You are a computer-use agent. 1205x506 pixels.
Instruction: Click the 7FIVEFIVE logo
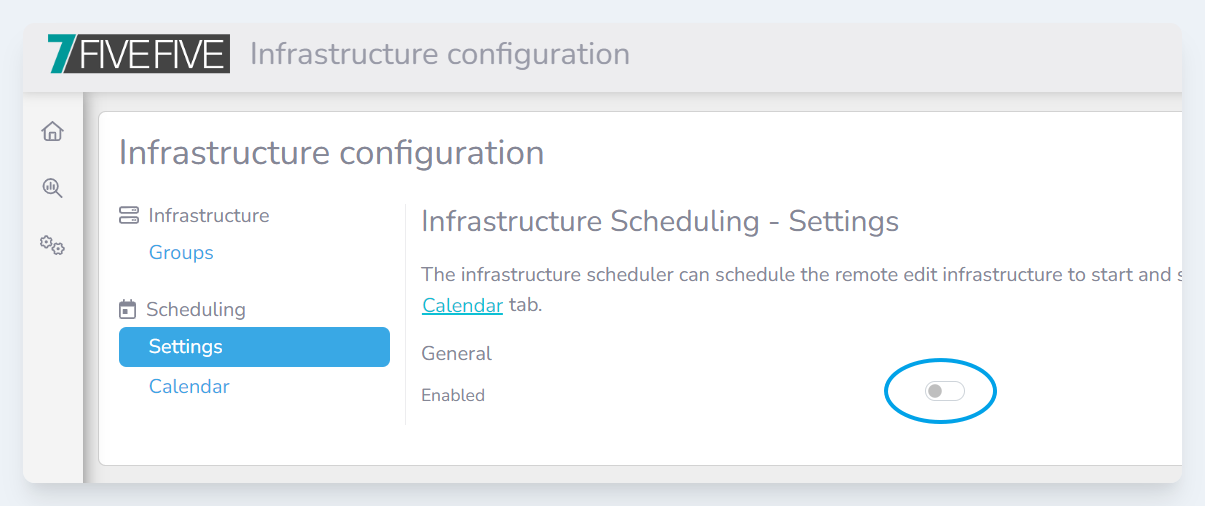(139, 54)
